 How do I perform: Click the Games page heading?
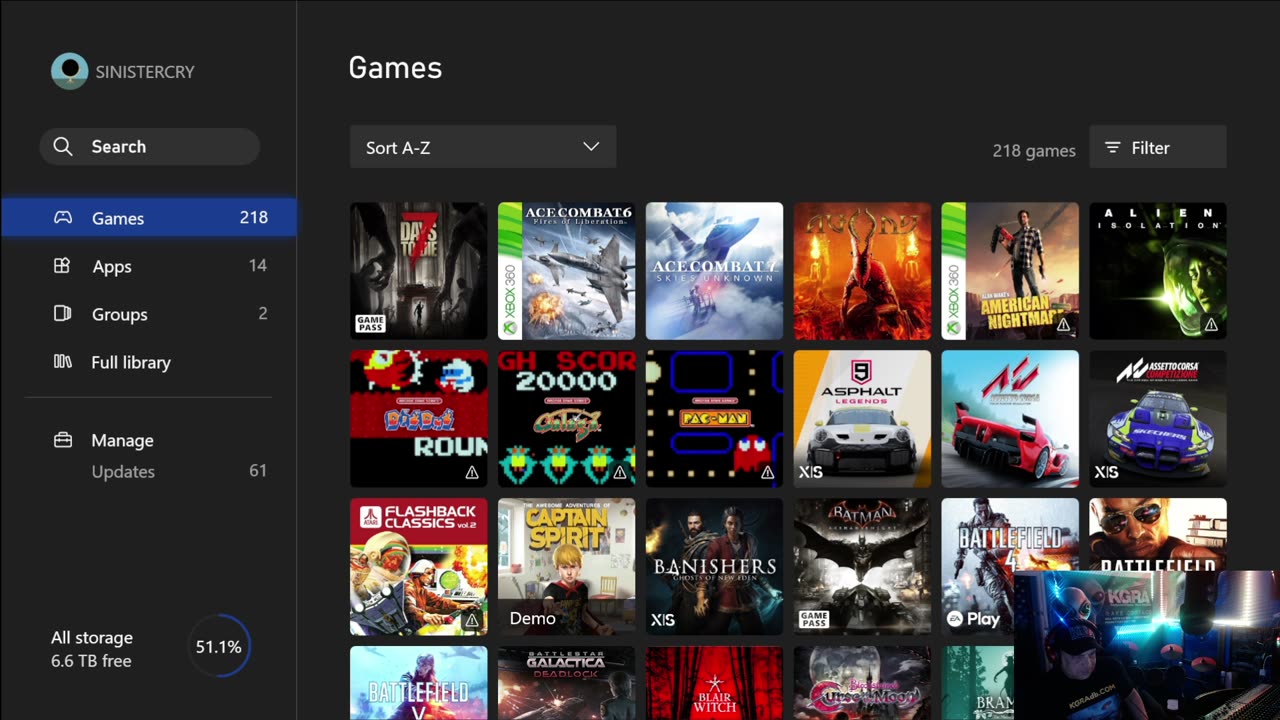coord(395,68)
